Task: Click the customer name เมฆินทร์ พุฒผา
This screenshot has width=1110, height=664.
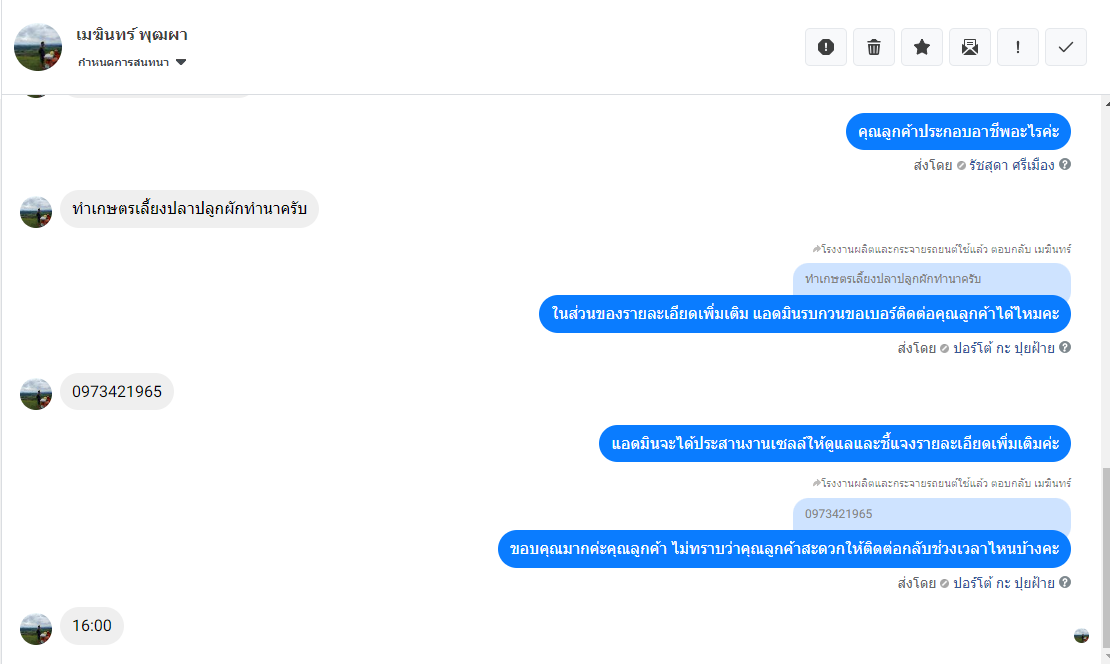Action: [x=132, y=35]
